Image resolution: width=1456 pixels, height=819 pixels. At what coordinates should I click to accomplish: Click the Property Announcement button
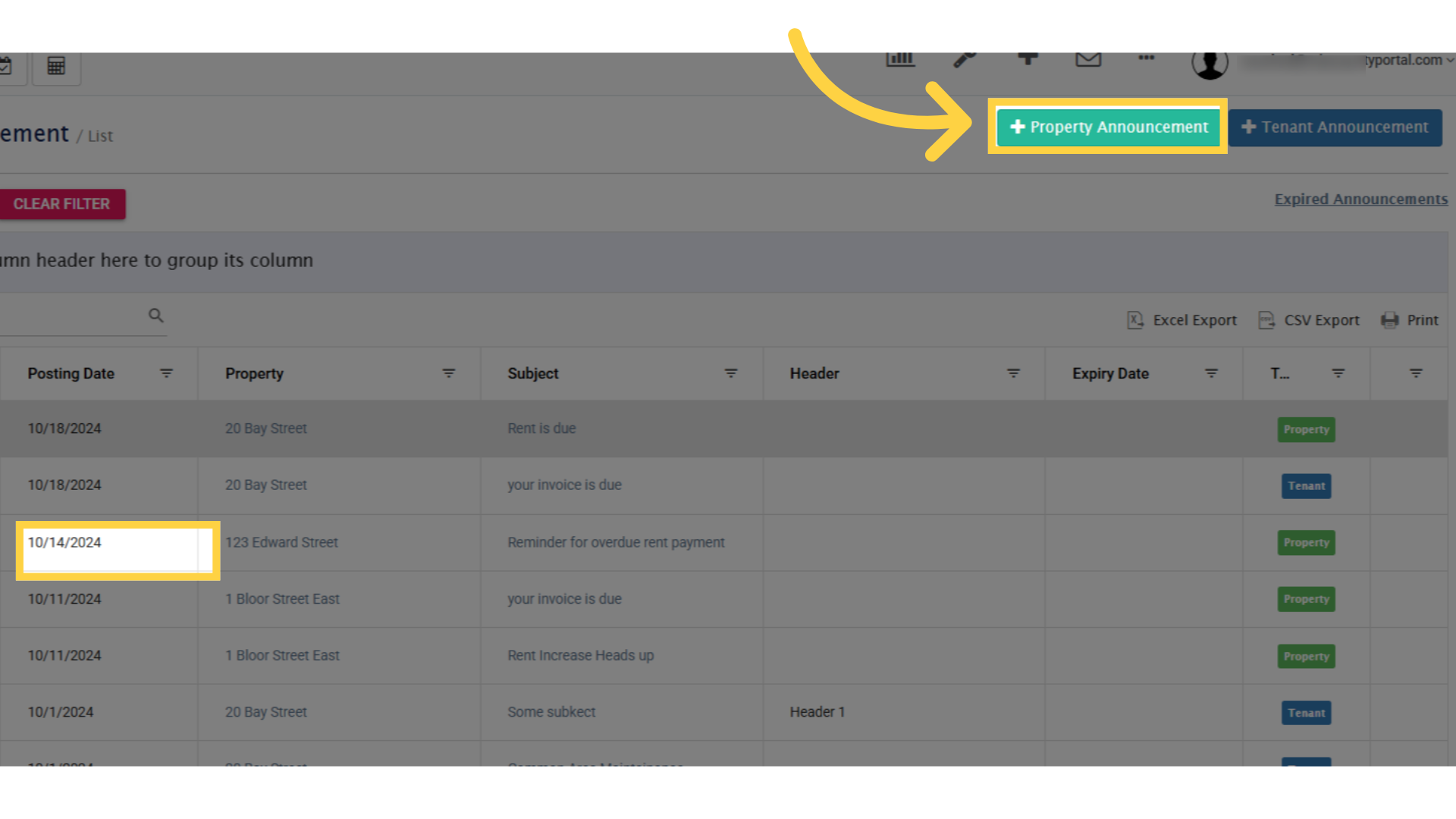(x=1108, y=127)
